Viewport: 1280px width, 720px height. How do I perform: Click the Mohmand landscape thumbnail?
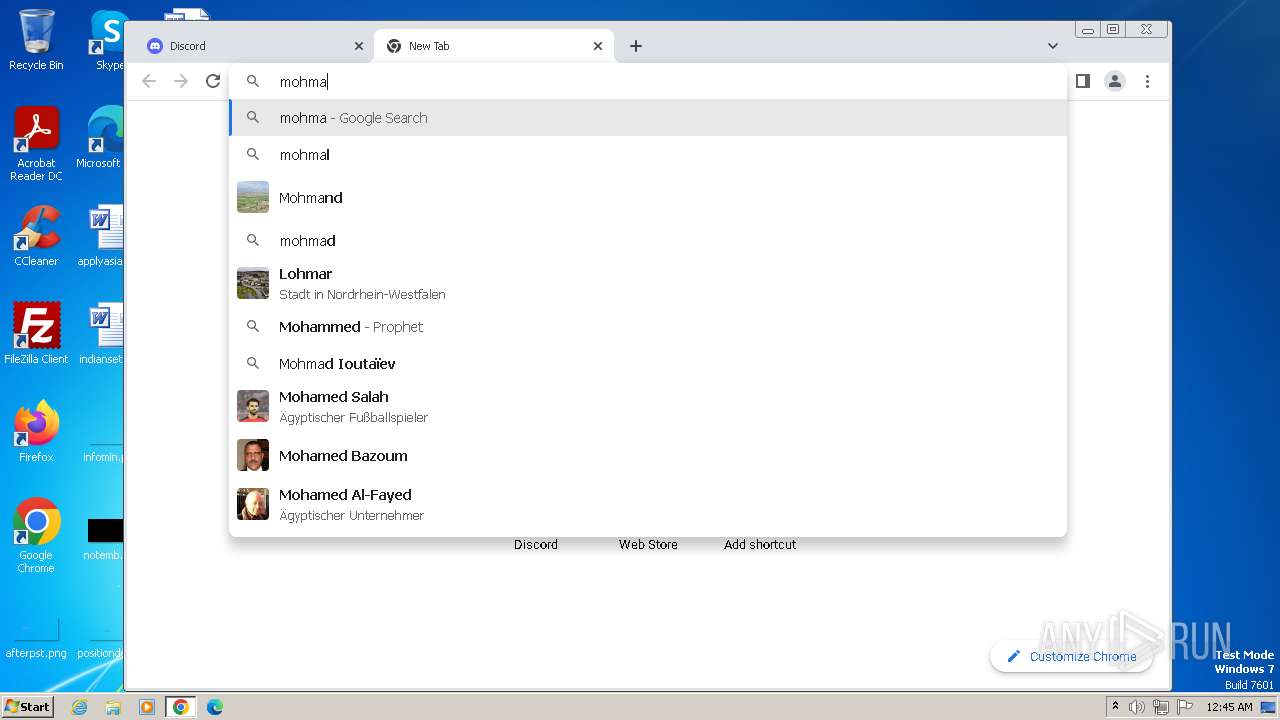point(253,197)
